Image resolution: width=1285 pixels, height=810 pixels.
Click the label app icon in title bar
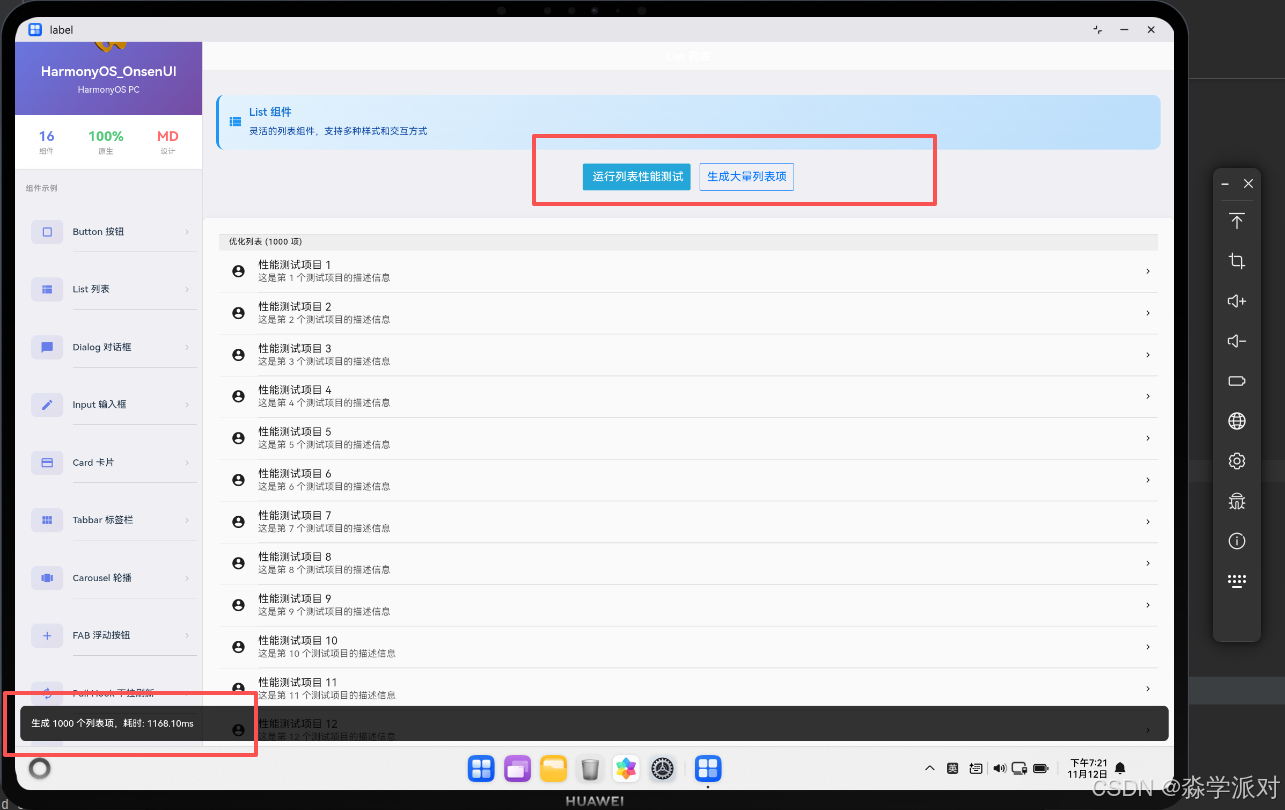pyautogui.click(x=36, y=30)
